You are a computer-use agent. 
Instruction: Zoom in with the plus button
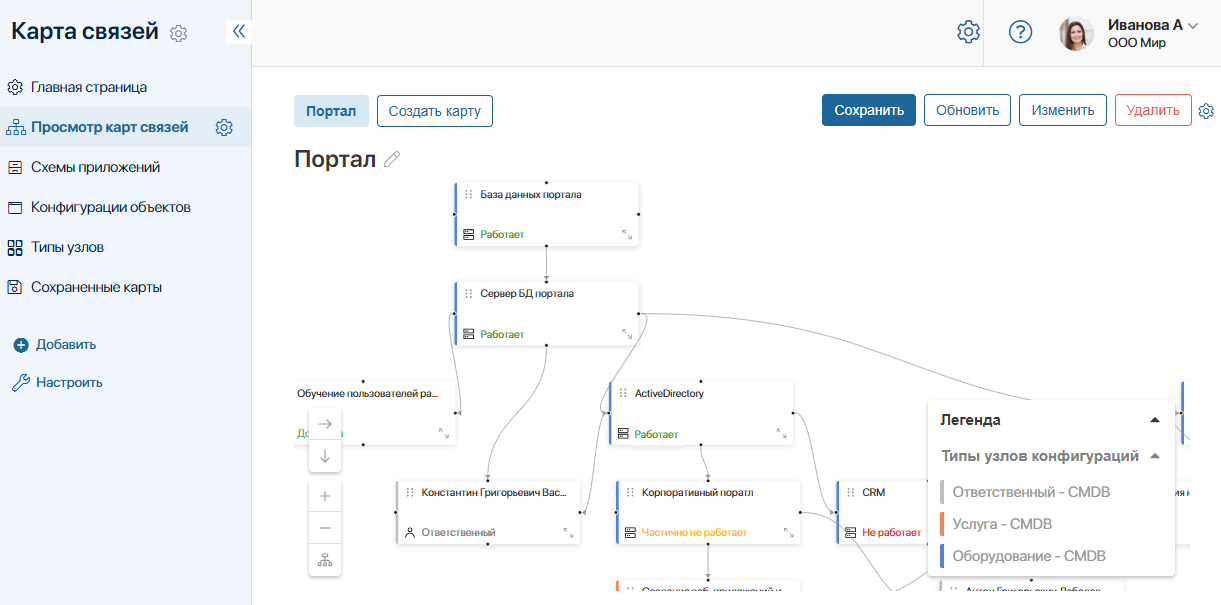click(325, 496)
